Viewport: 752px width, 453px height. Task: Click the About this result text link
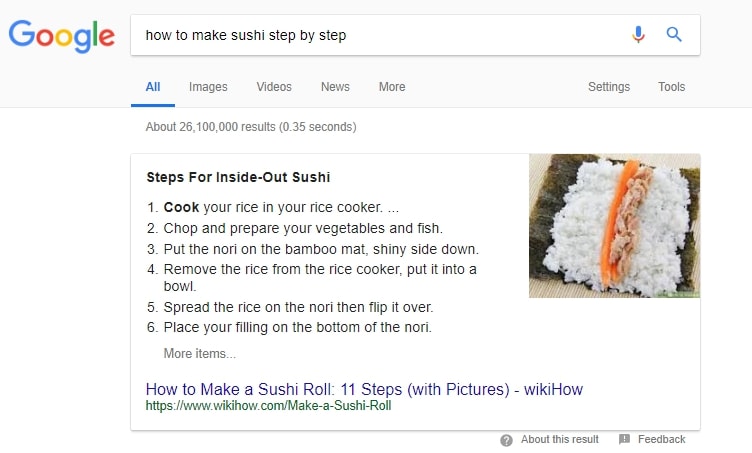(x=560, y=439)
